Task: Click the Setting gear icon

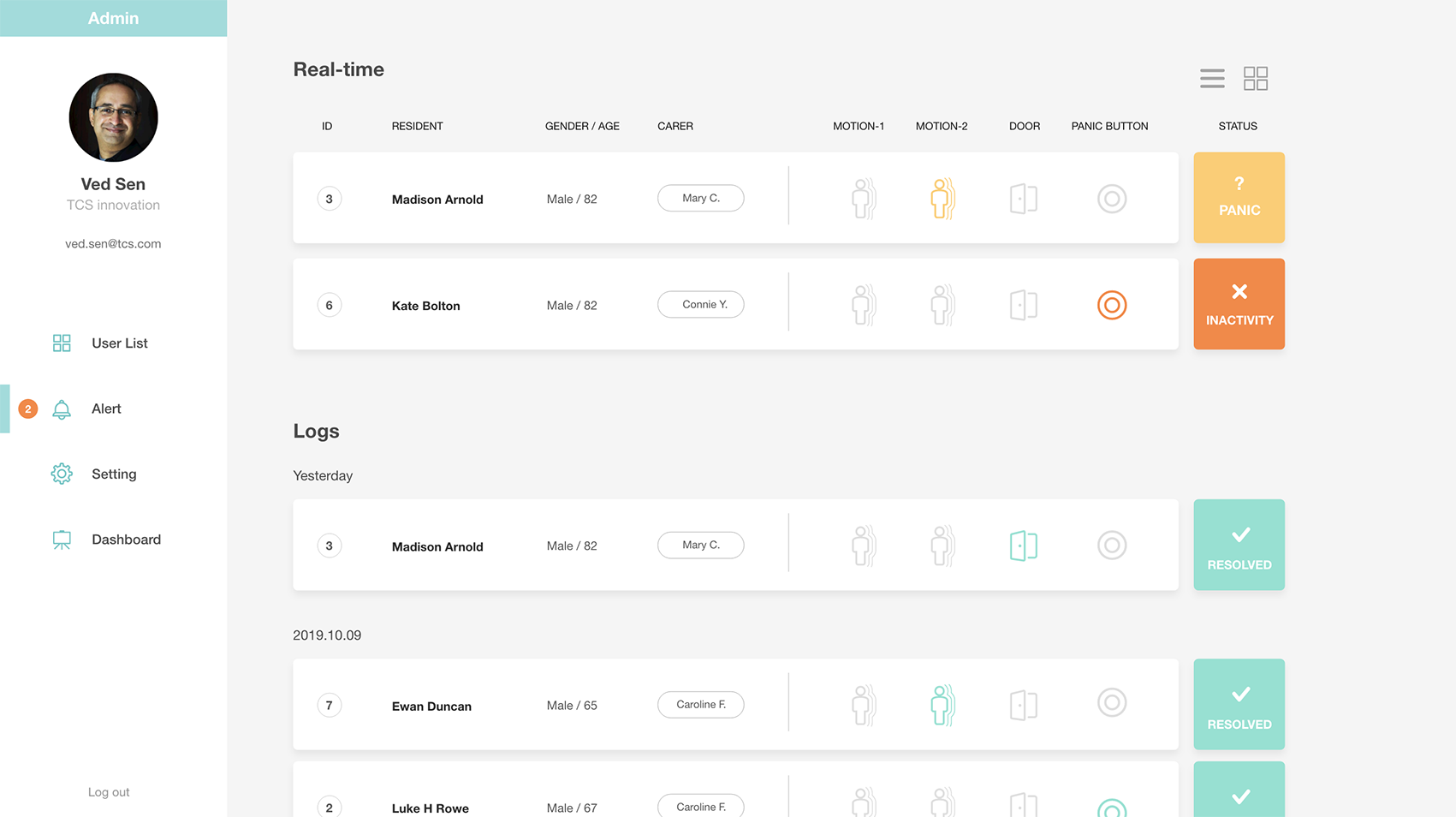Action: (x=62, y=474)
